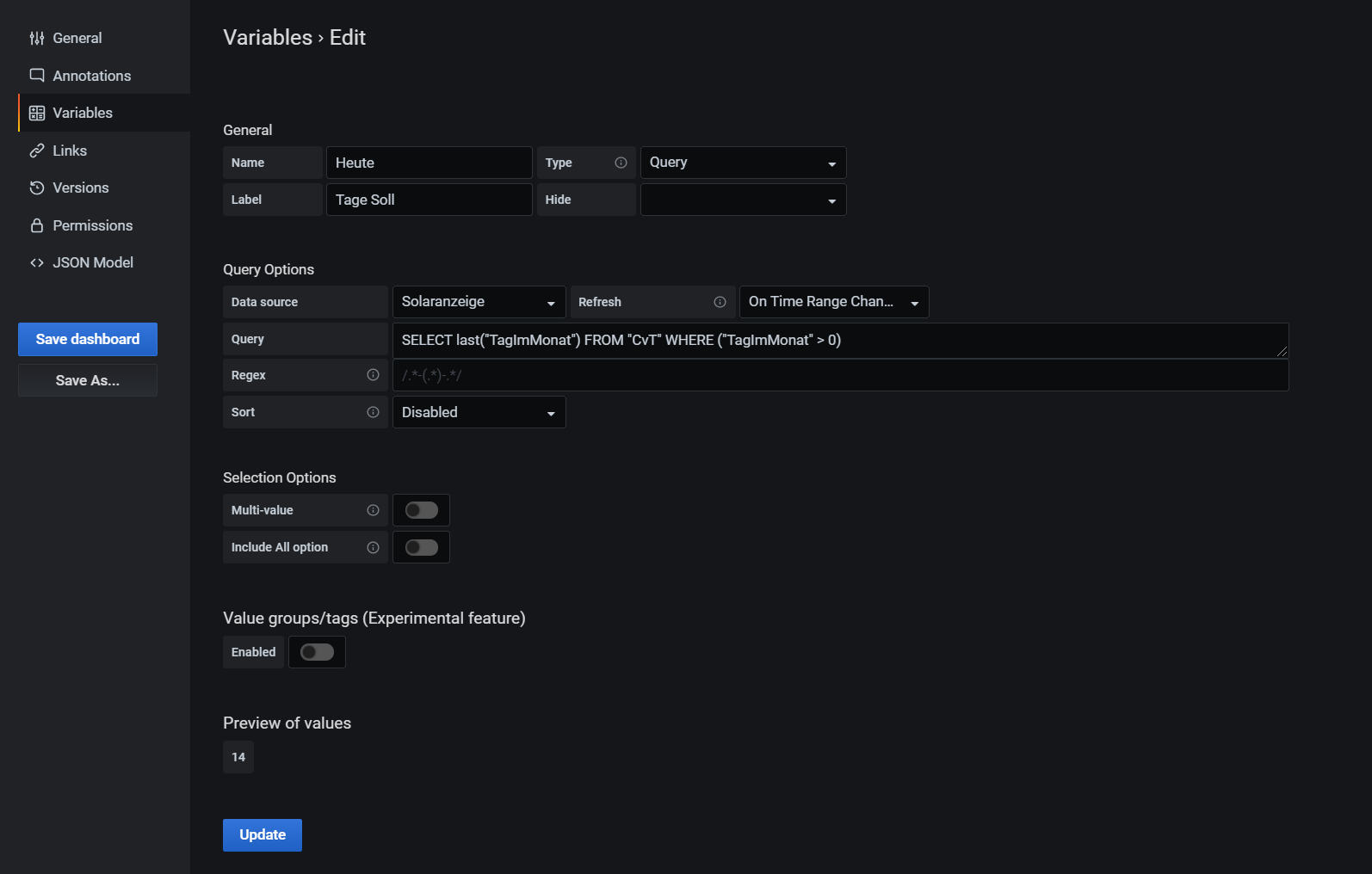This screenshot has height=874, width=1372.
Task: Open the JSON Model settings page
Action: point(92,262)
